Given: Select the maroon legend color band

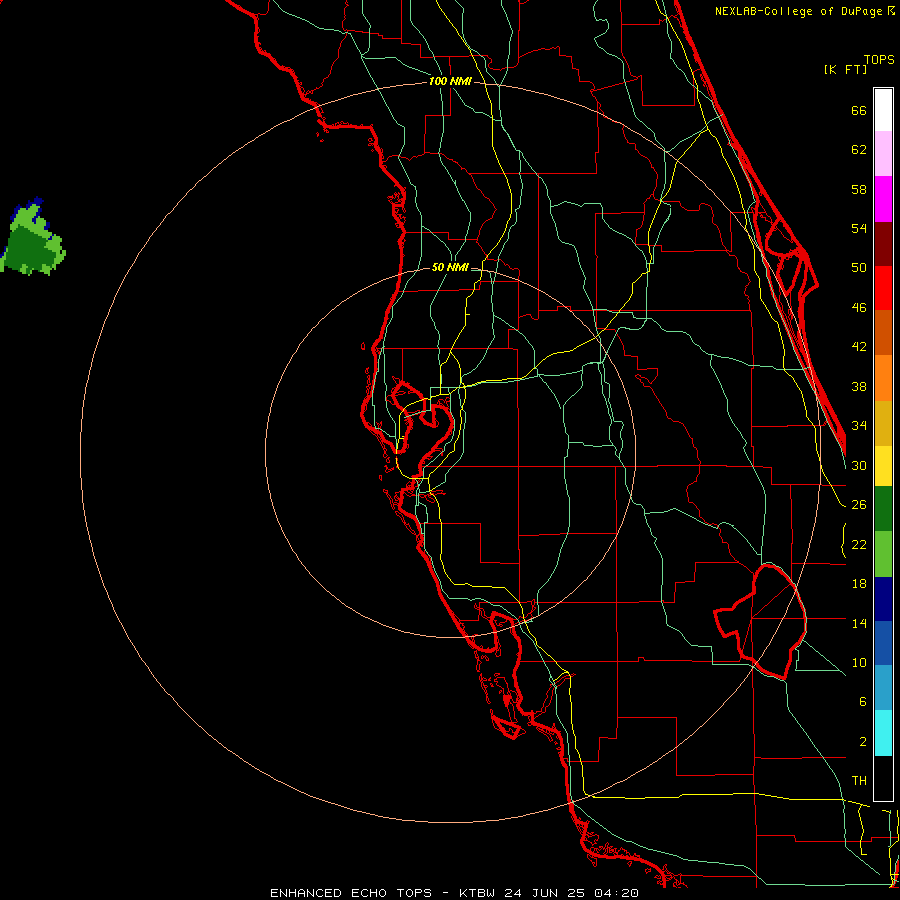Looking at the screenshot, I should pyautogui.click(x=883, y=244).
